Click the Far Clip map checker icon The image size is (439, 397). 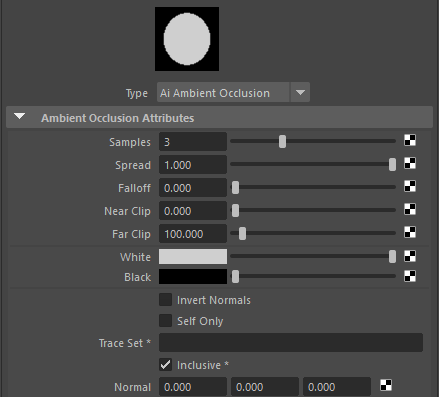(410, 232)
